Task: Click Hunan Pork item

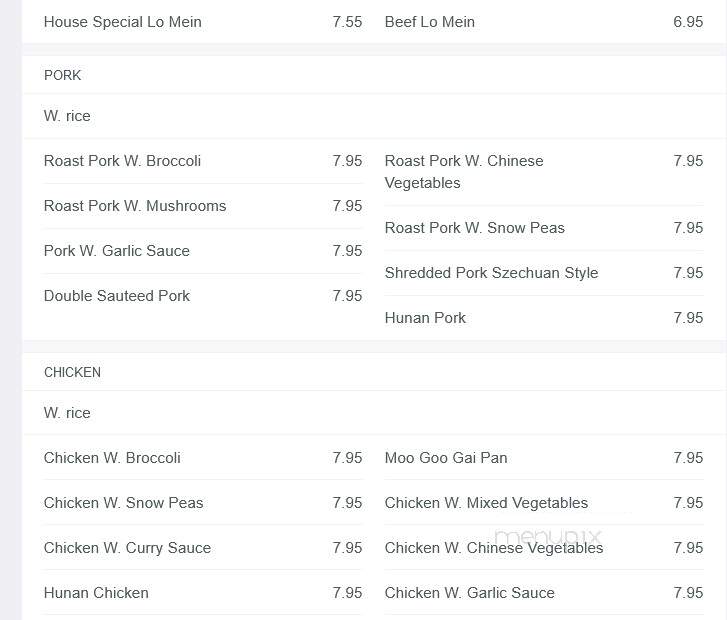Action: (x=425, y=318)
